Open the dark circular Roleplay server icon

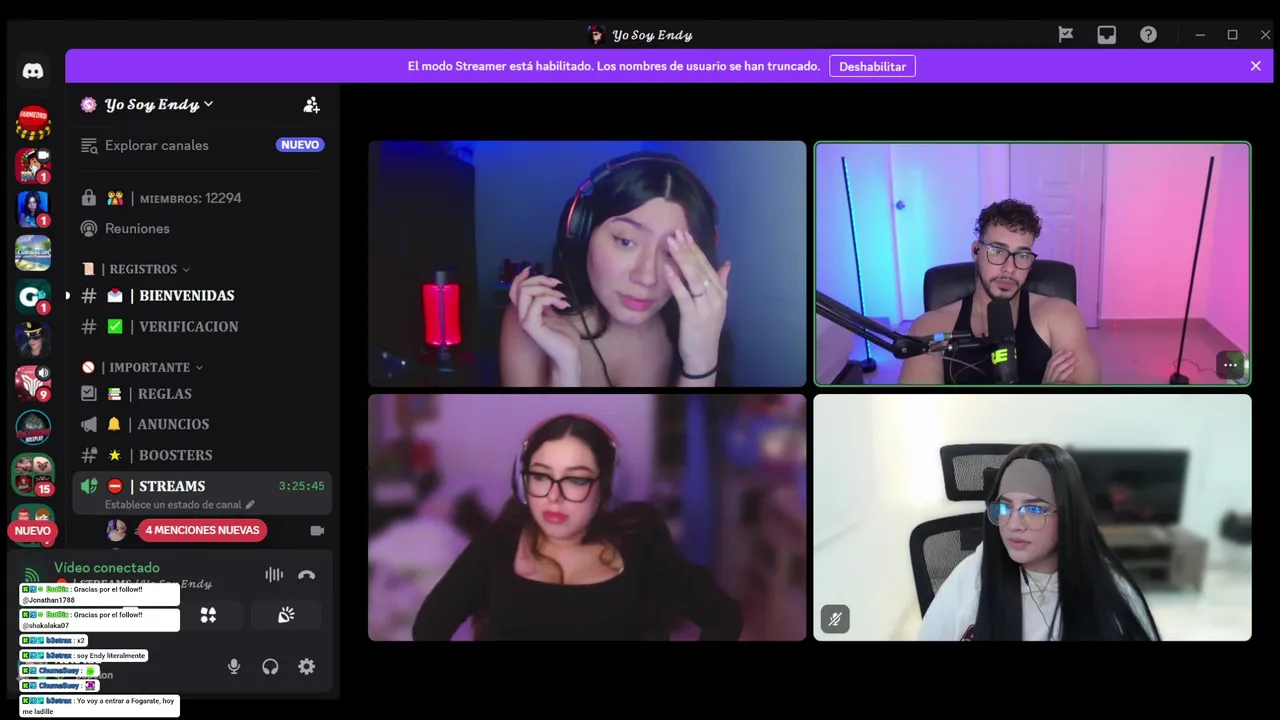33,428
